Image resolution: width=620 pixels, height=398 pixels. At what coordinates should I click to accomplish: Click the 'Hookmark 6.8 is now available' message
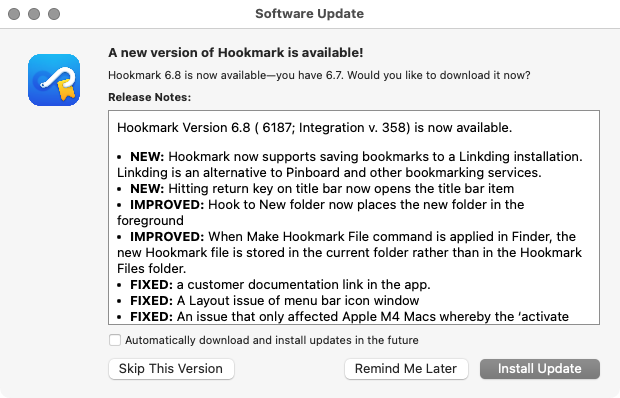(319, 75)
